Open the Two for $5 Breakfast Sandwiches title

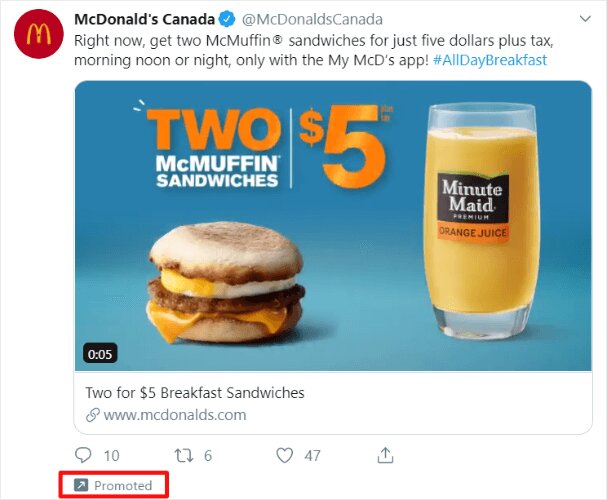195,392
